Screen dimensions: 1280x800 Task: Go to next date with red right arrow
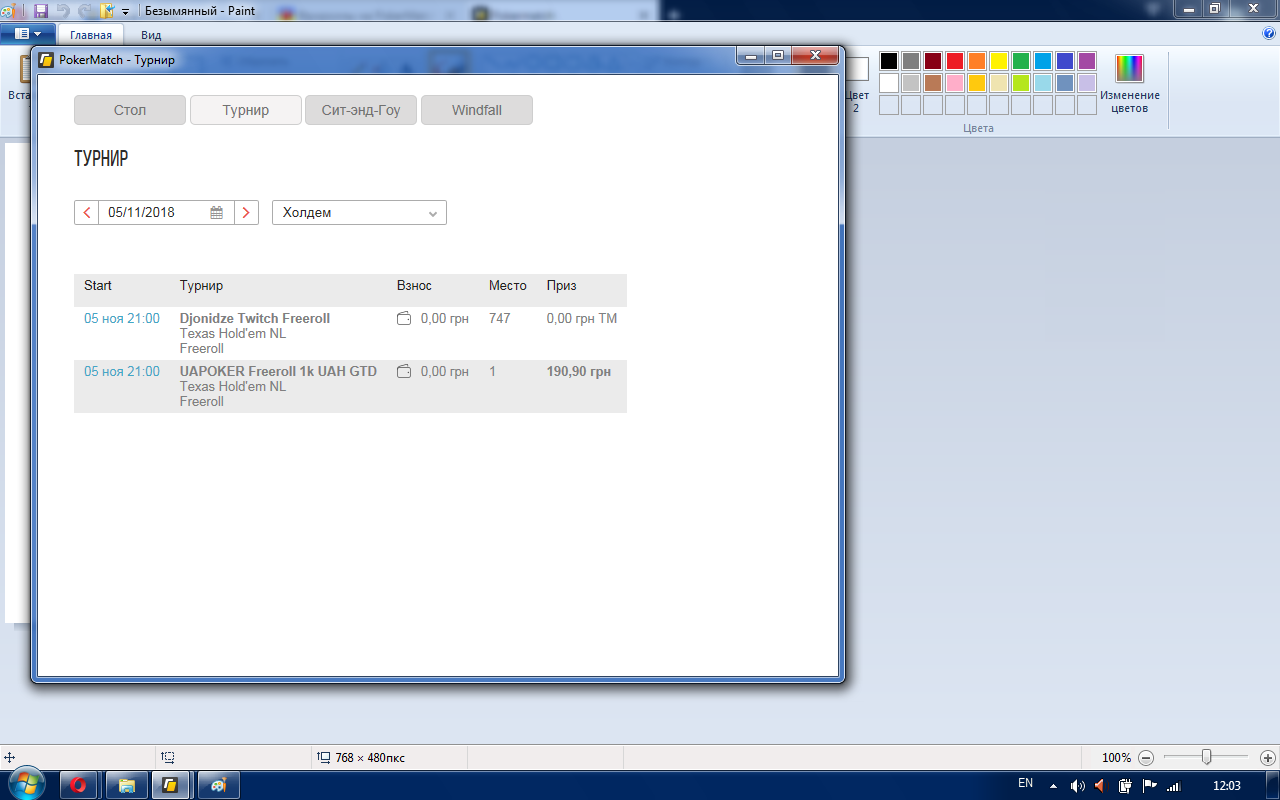pos(246,212)
